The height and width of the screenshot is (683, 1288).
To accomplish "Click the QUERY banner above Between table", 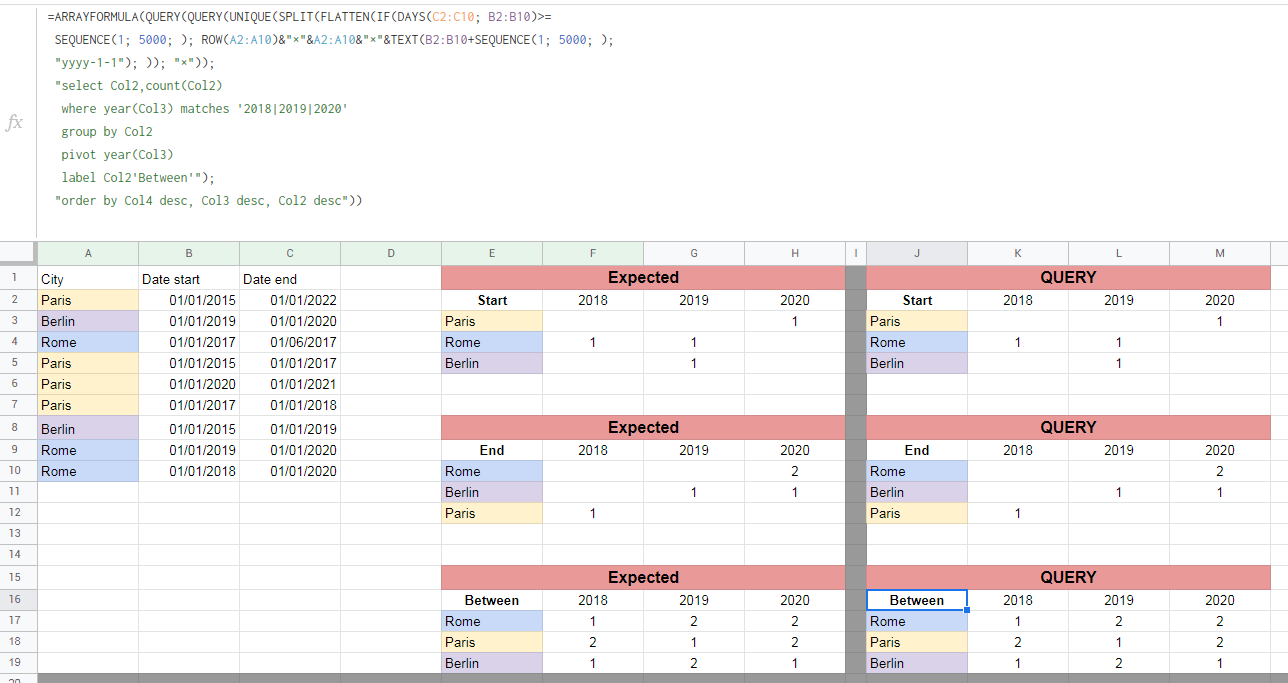I will pyautogui.click(x=1068, y=578).
